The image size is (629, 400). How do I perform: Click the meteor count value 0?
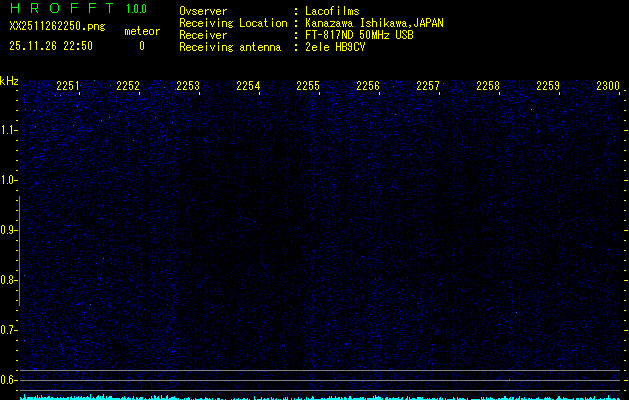click(x=141, y=46)
